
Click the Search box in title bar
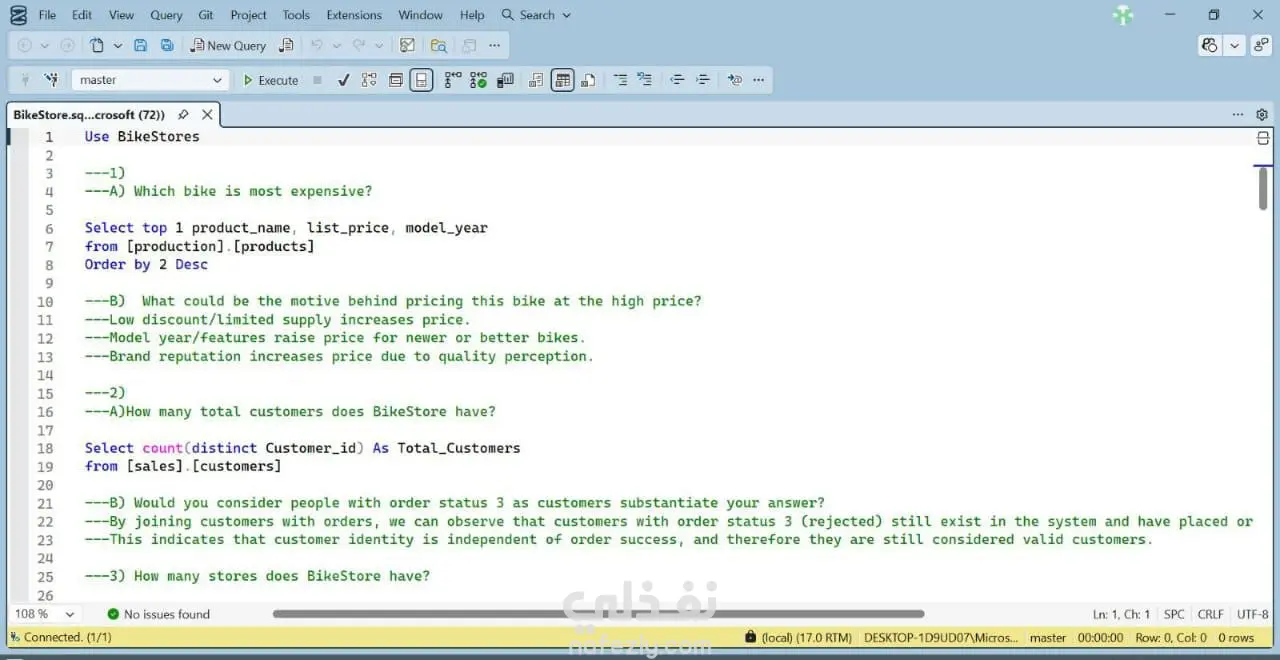(536, 15)
